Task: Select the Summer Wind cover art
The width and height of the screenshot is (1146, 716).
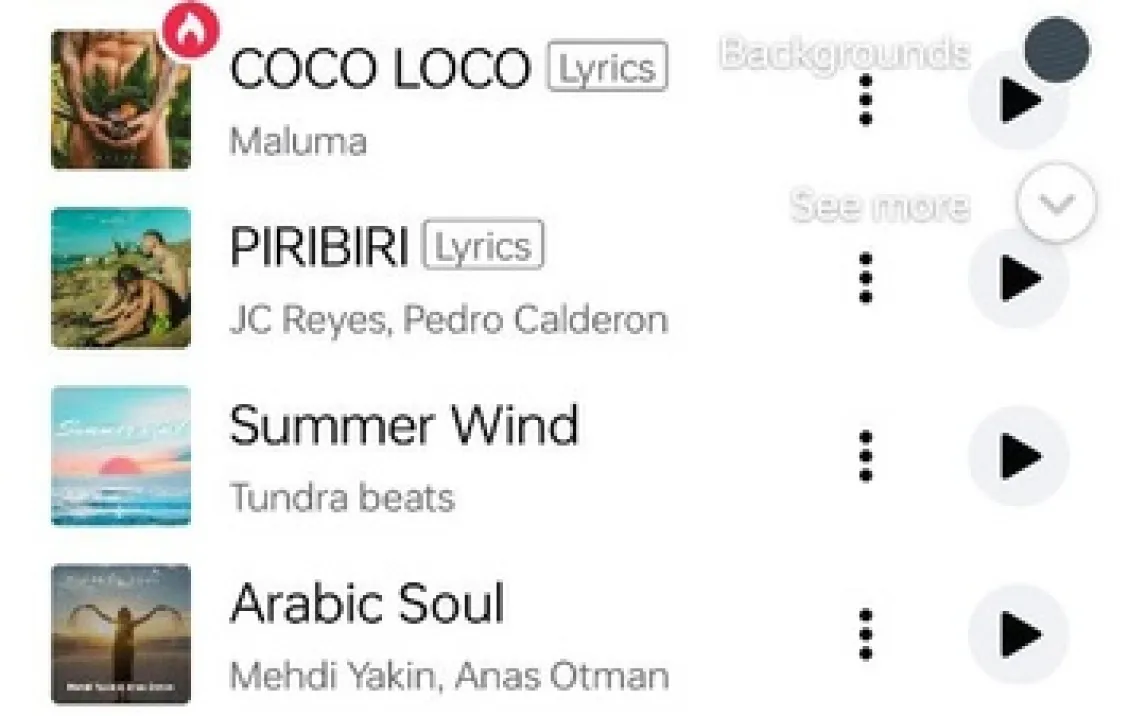Action: pos(121,456)
